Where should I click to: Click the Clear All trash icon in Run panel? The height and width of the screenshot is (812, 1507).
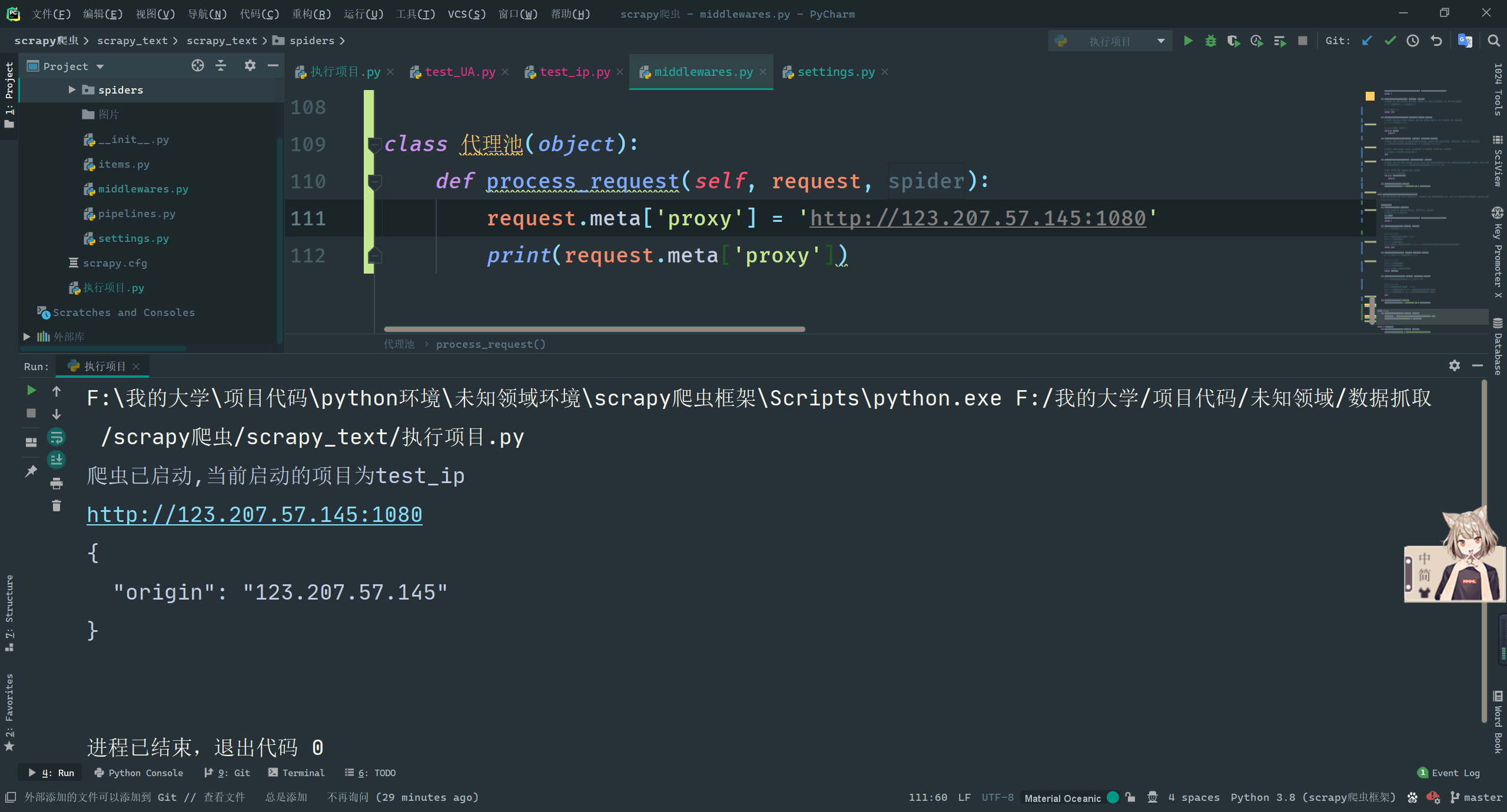point(57,505)
